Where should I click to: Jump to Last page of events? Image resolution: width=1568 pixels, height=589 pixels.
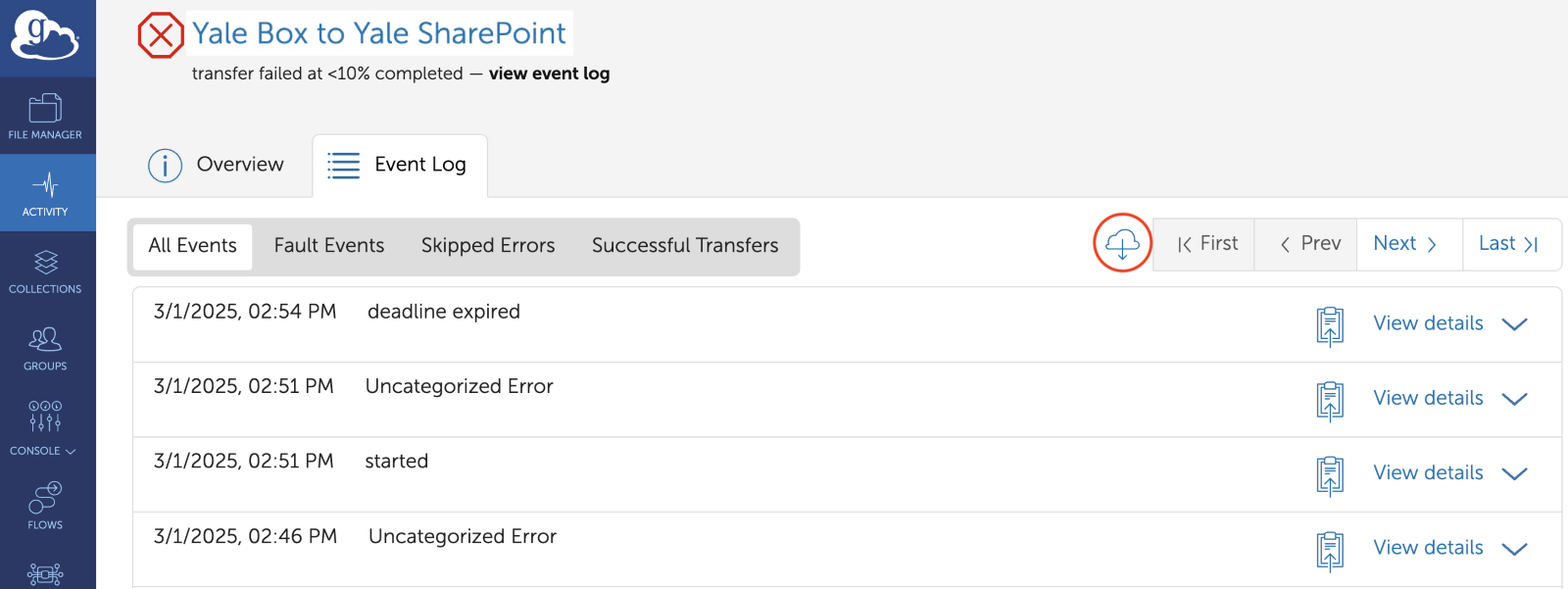(1507, 244)
